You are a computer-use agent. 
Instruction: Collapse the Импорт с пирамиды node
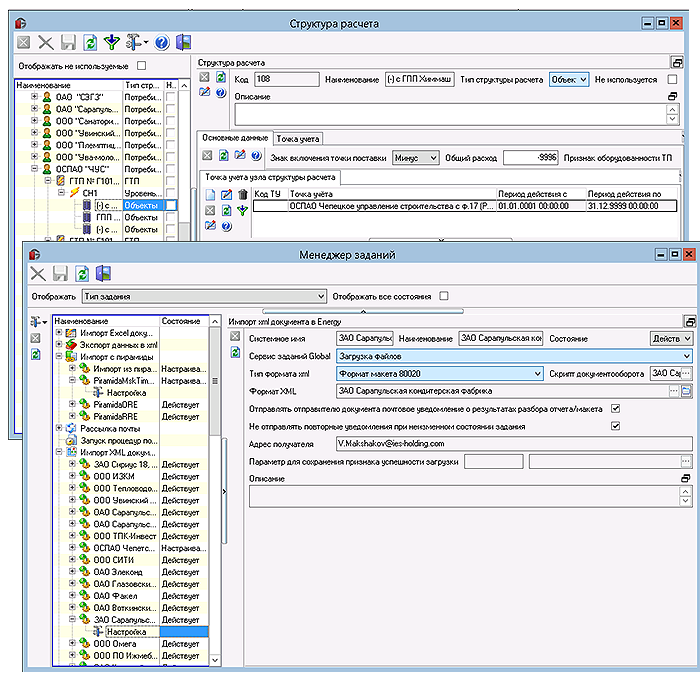point(59,356)
